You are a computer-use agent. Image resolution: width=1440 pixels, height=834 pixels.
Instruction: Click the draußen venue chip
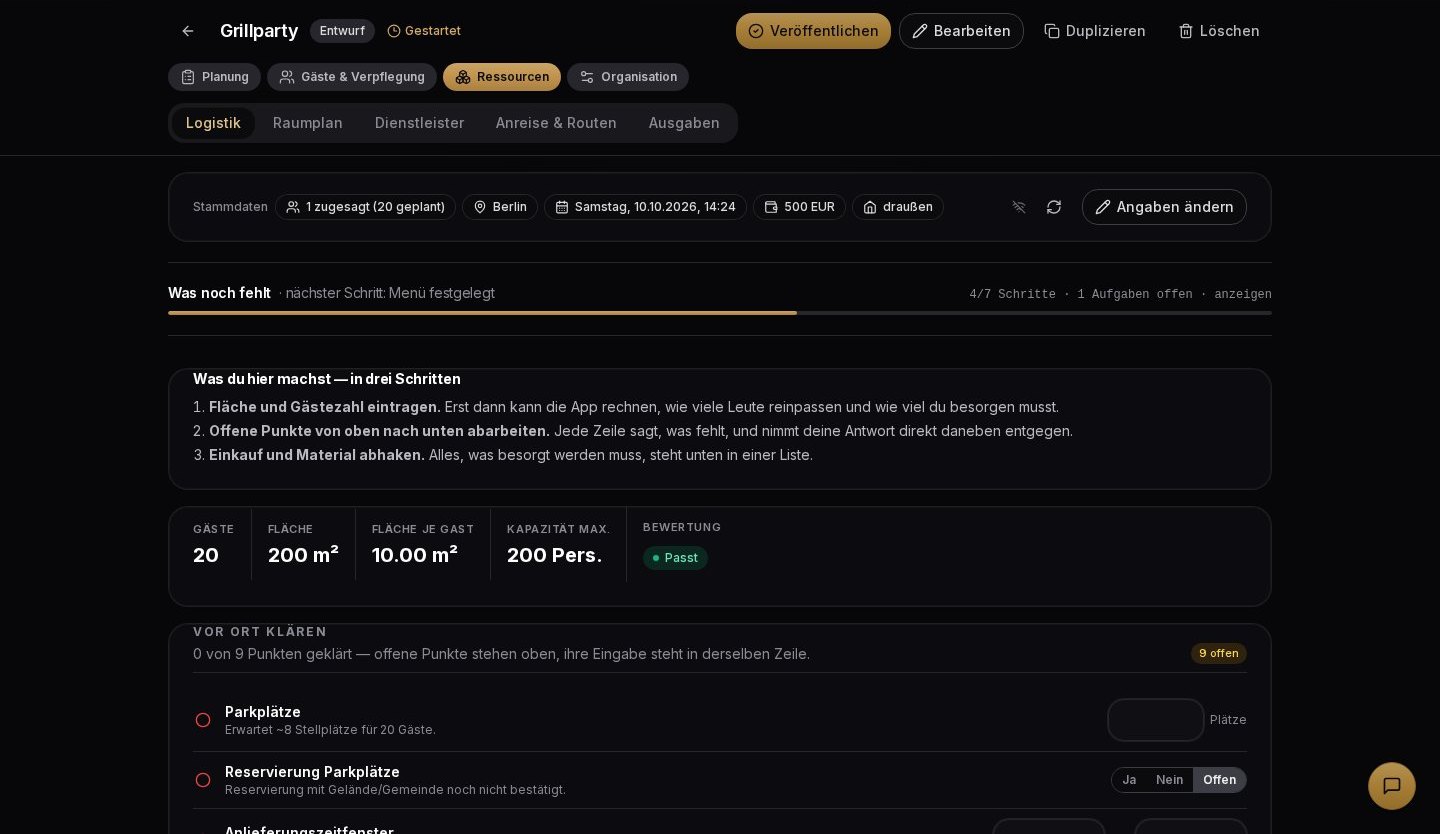pyautogui.click(x=898, y=207)
